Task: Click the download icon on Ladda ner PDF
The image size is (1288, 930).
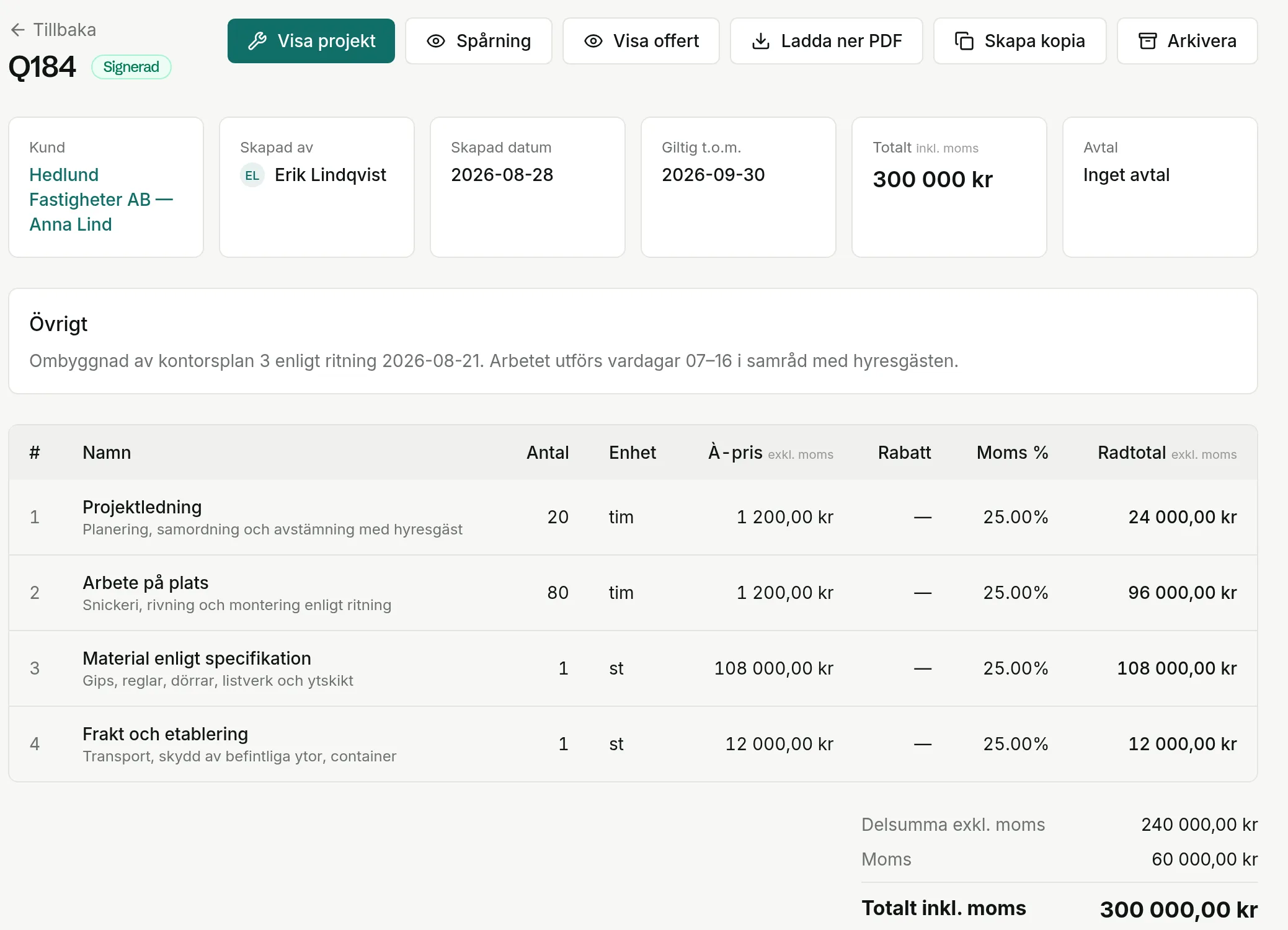Action: coord(761,41)
